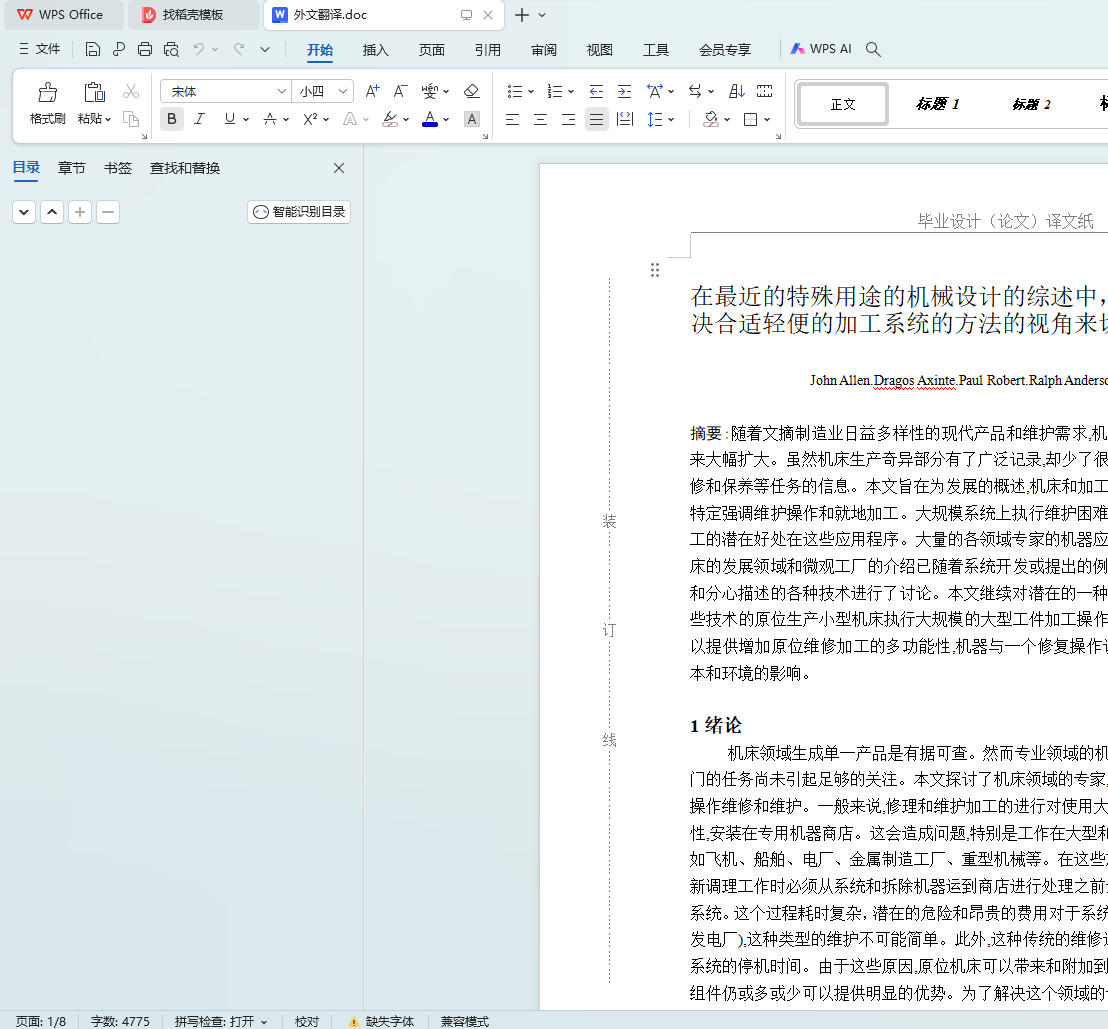Expand the spell check (拼写检查) dropdown in status bar
The width and height of the screenshot is (1108, 1029).
pyautogui.click(x=264, y=1021)
